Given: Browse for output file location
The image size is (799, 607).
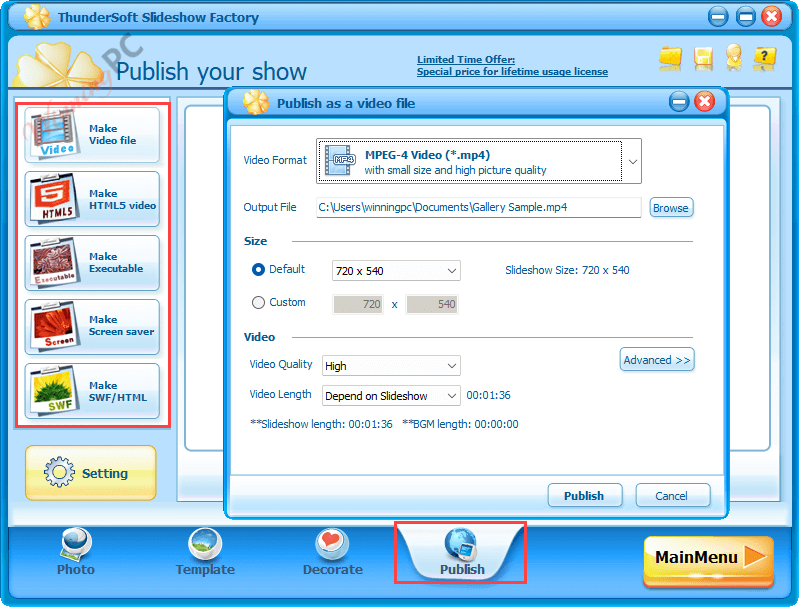Looking at the screenshot, I should coord(671,207).
